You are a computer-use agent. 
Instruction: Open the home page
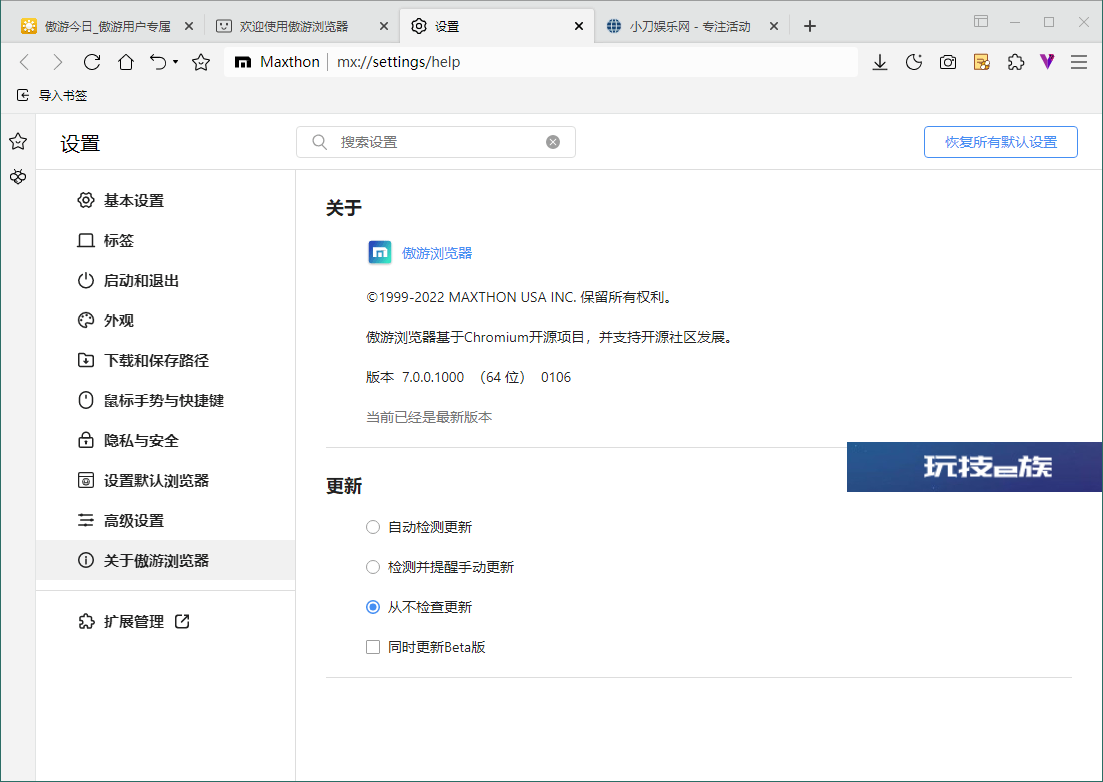[126, 63]
